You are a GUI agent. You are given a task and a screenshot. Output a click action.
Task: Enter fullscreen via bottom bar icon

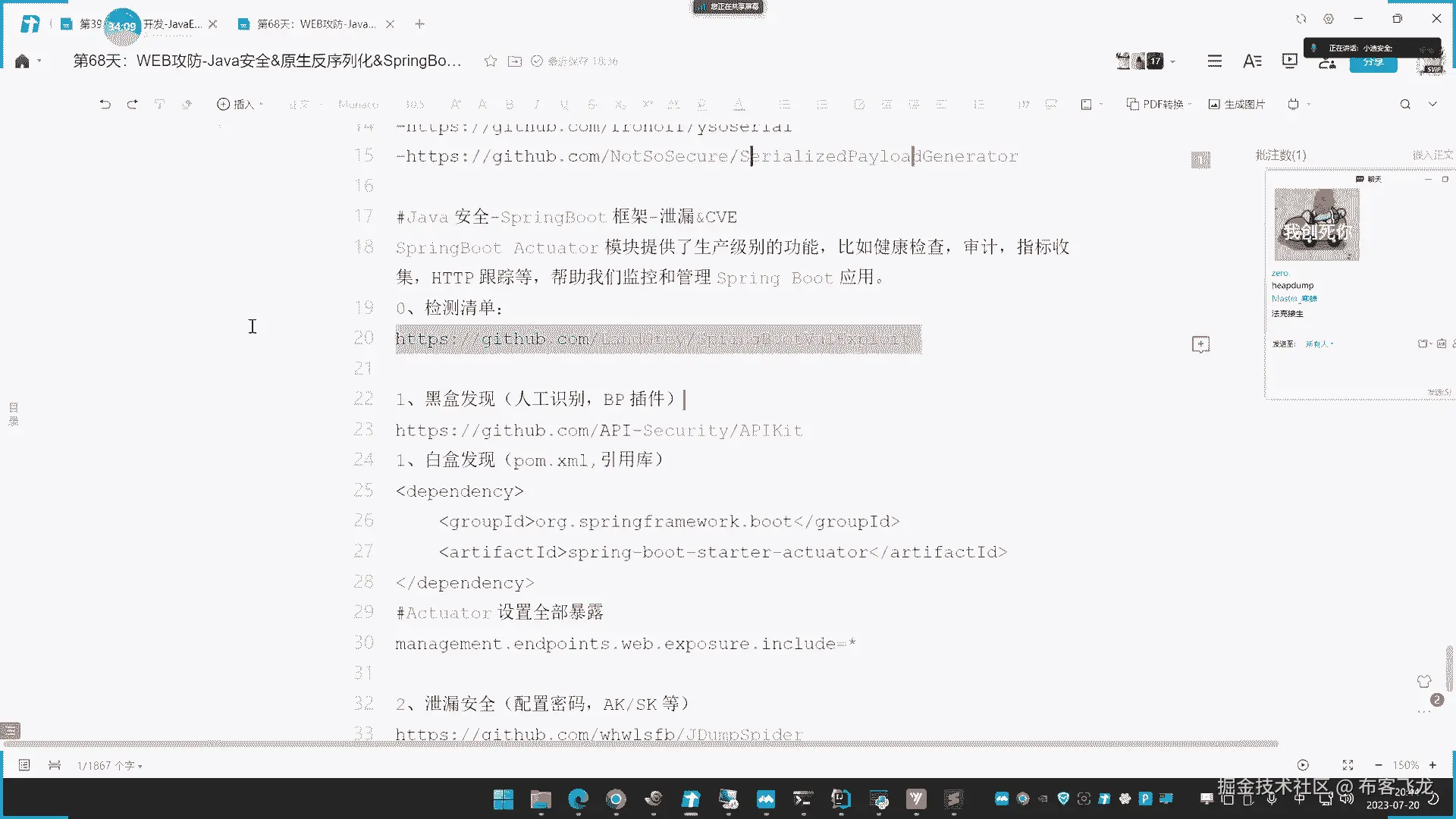click(1348, 765)
